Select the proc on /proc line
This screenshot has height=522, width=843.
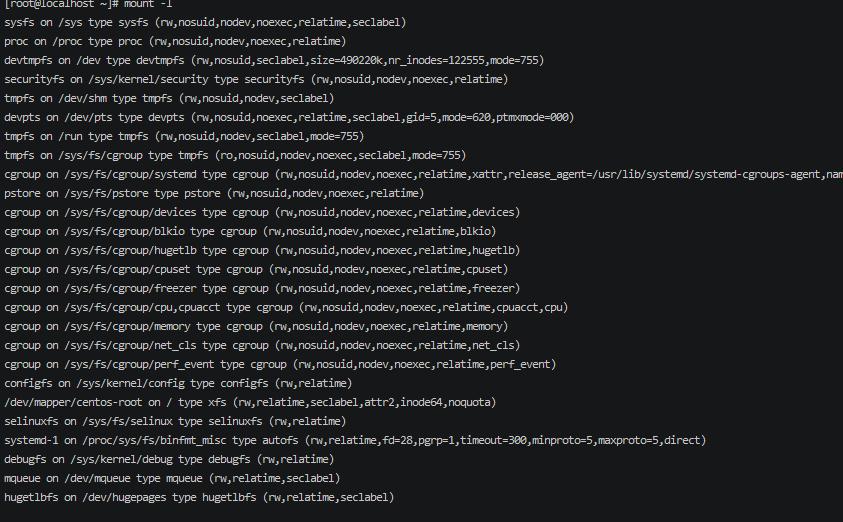pyautogui.click(x=175, y=41)
